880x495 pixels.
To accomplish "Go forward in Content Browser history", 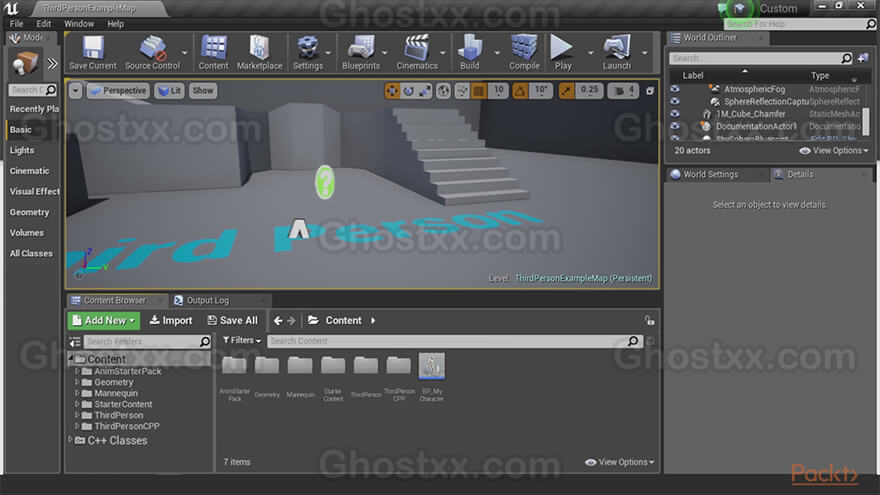I will point(291,320).
